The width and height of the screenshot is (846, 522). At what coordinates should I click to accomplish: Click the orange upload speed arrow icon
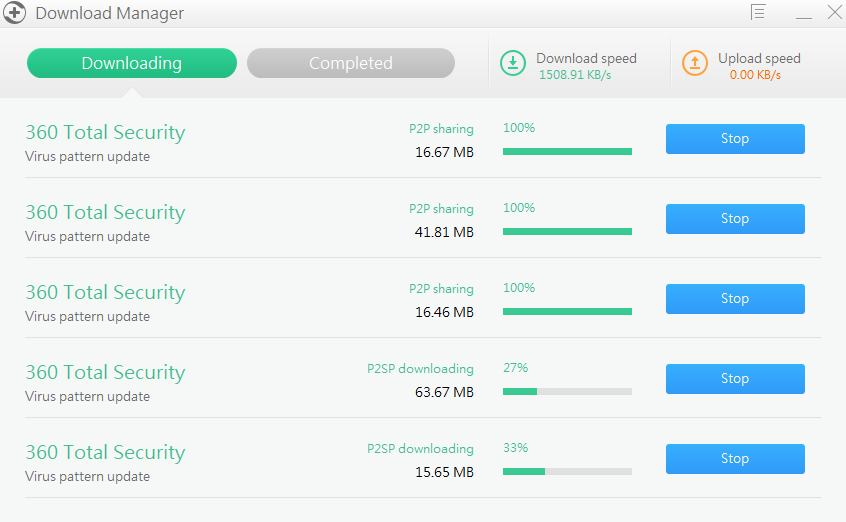pos(695,63)
